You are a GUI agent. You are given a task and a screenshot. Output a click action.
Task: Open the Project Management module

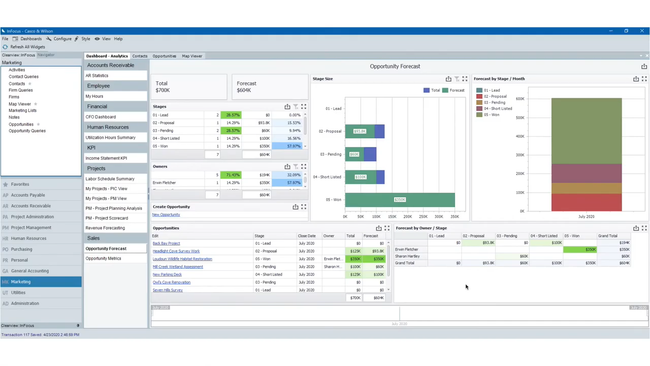click(x=41, y=228)
